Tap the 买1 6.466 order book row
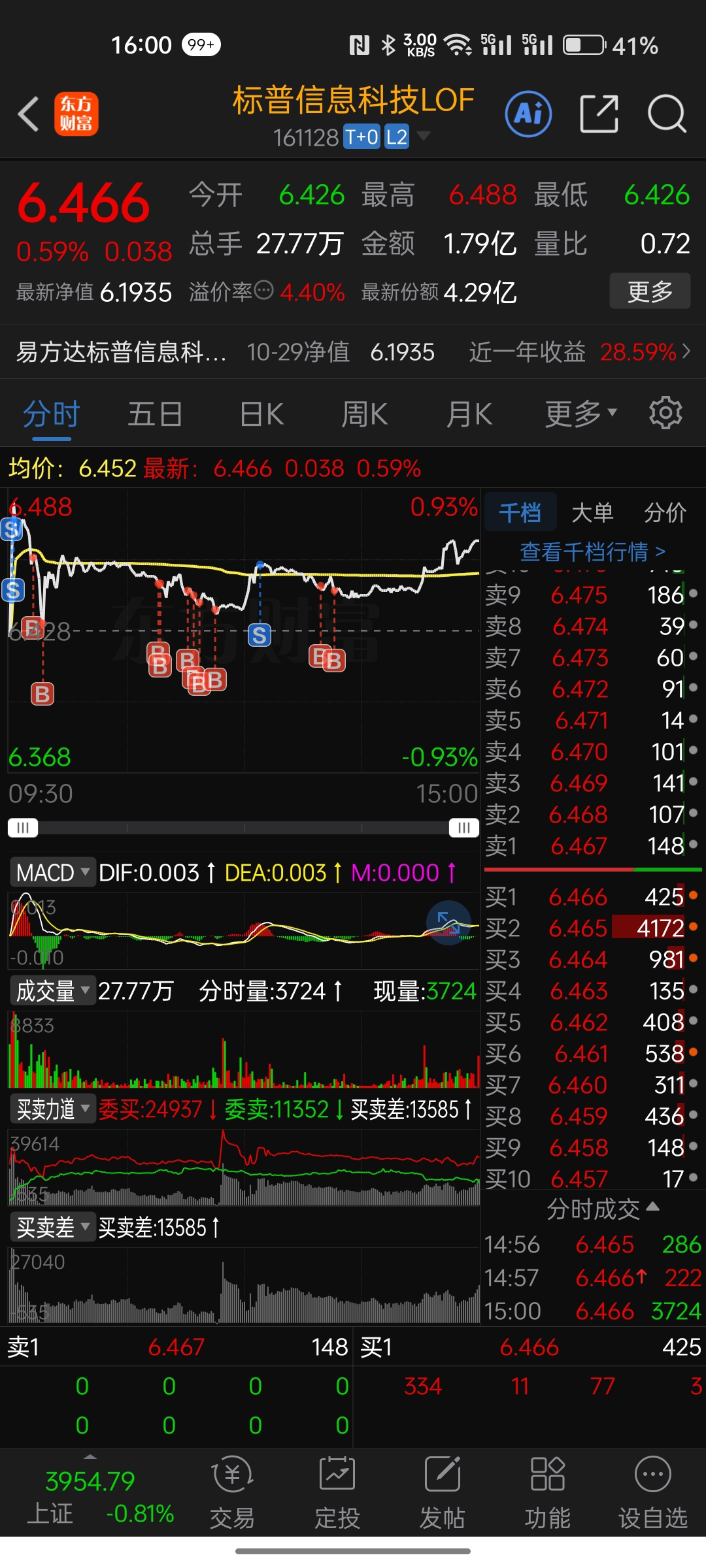This screenshot has height=1568, width=706. (x=592, y=896)
